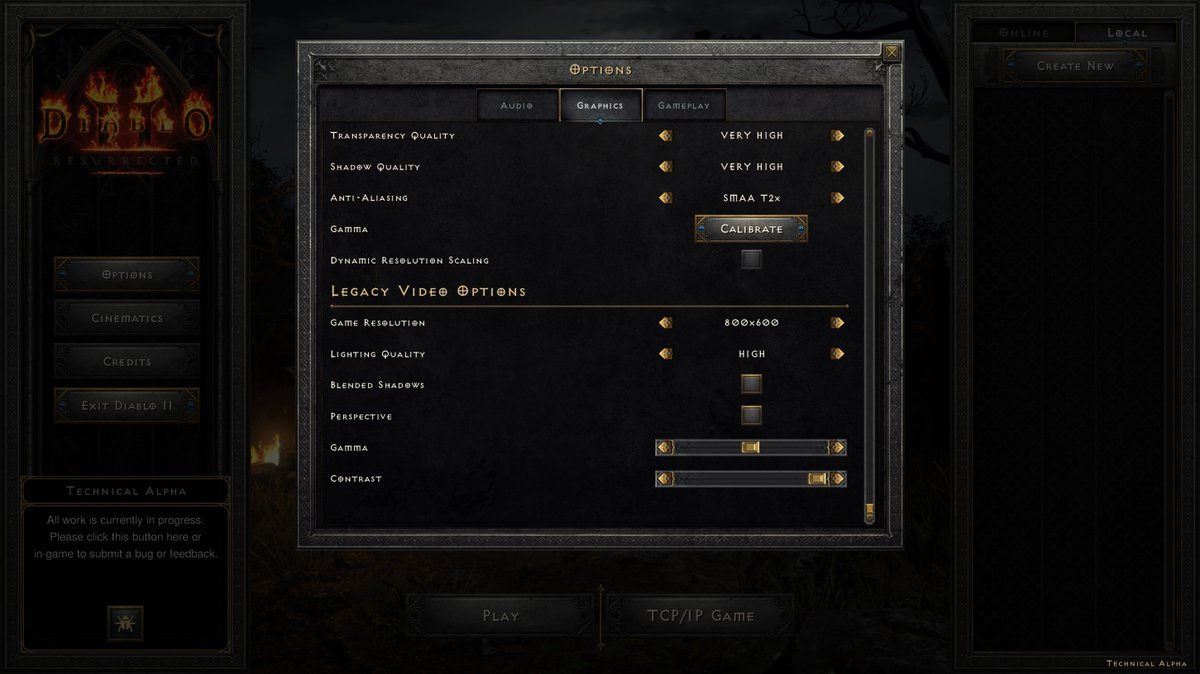The image size is (1200, 674).
Task: Click right arrow for Game Resolution
Action: tap(837, 323)
